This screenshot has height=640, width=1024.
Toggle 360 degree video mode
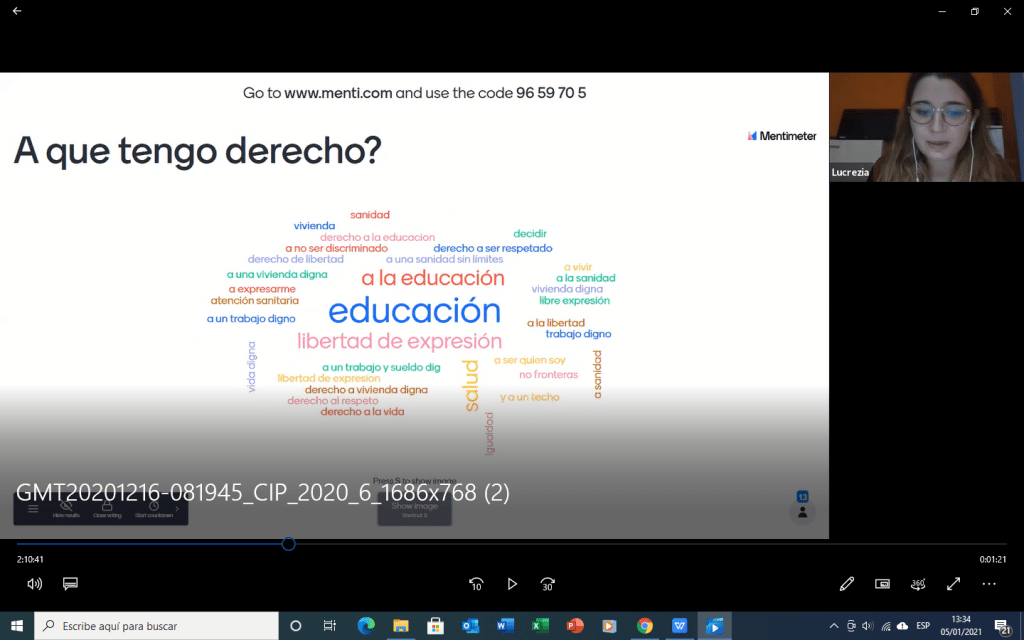coord(918,583)
